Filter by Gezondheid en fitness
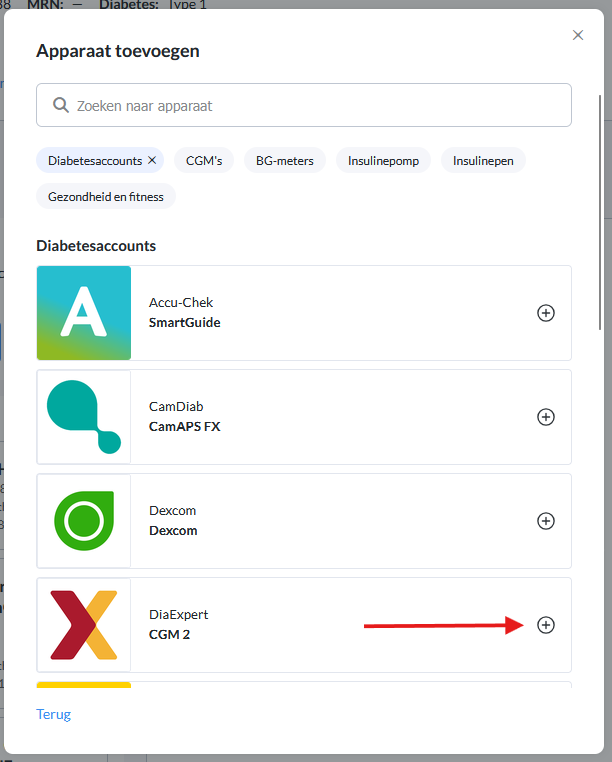 pyautogui.click(x=106, y=196)
